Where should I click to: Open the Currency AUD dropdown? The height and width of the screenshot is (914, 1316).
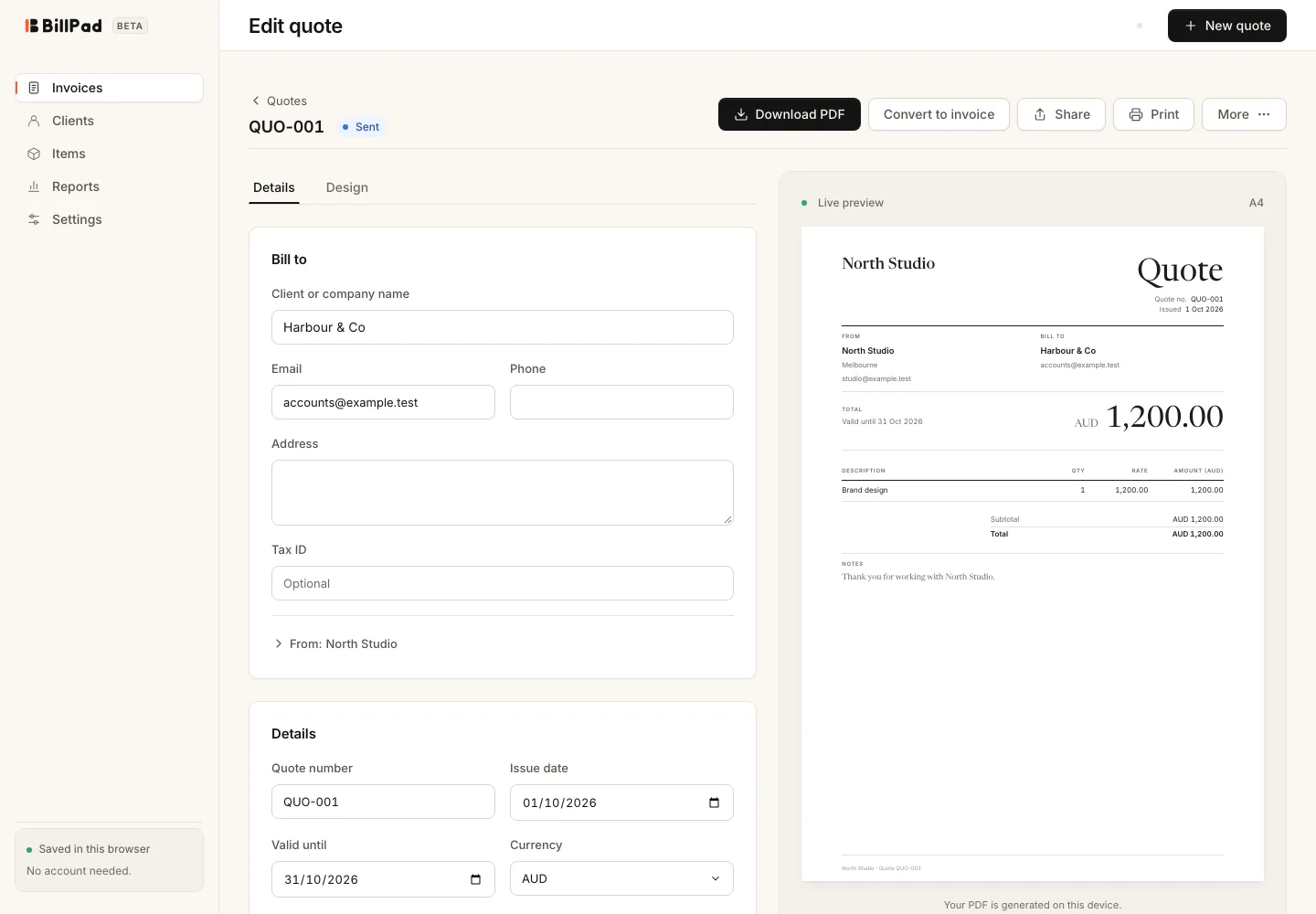(621, 878)
